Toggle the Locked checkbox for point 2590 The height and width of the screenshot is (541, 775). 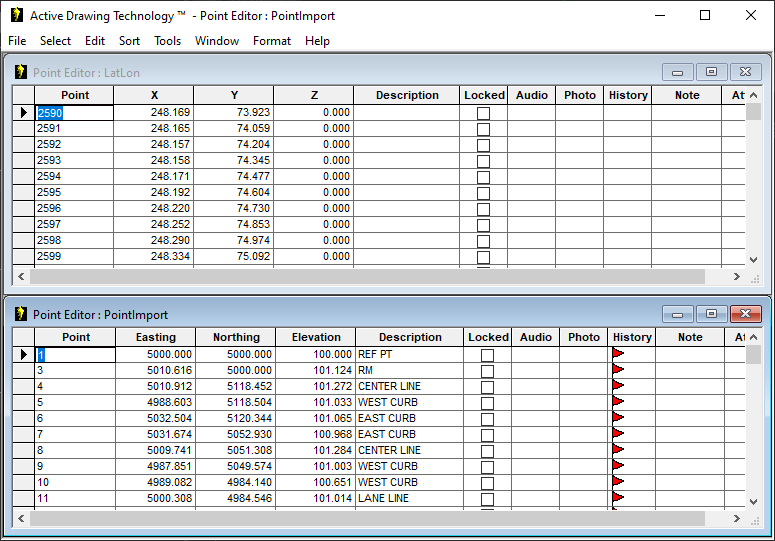tap(484, 113)
